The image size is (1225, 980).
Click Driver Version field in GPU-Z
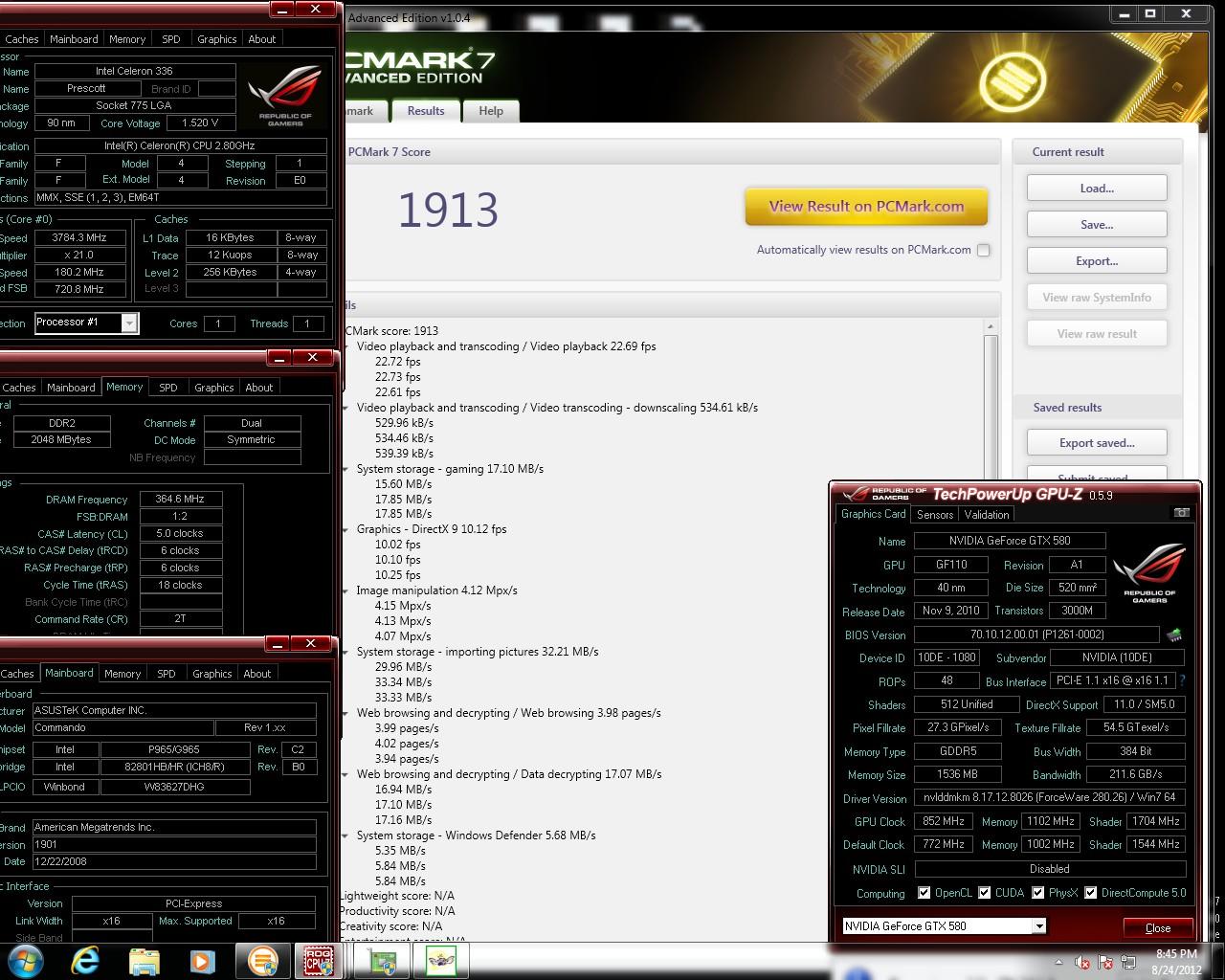[1050, 797]
